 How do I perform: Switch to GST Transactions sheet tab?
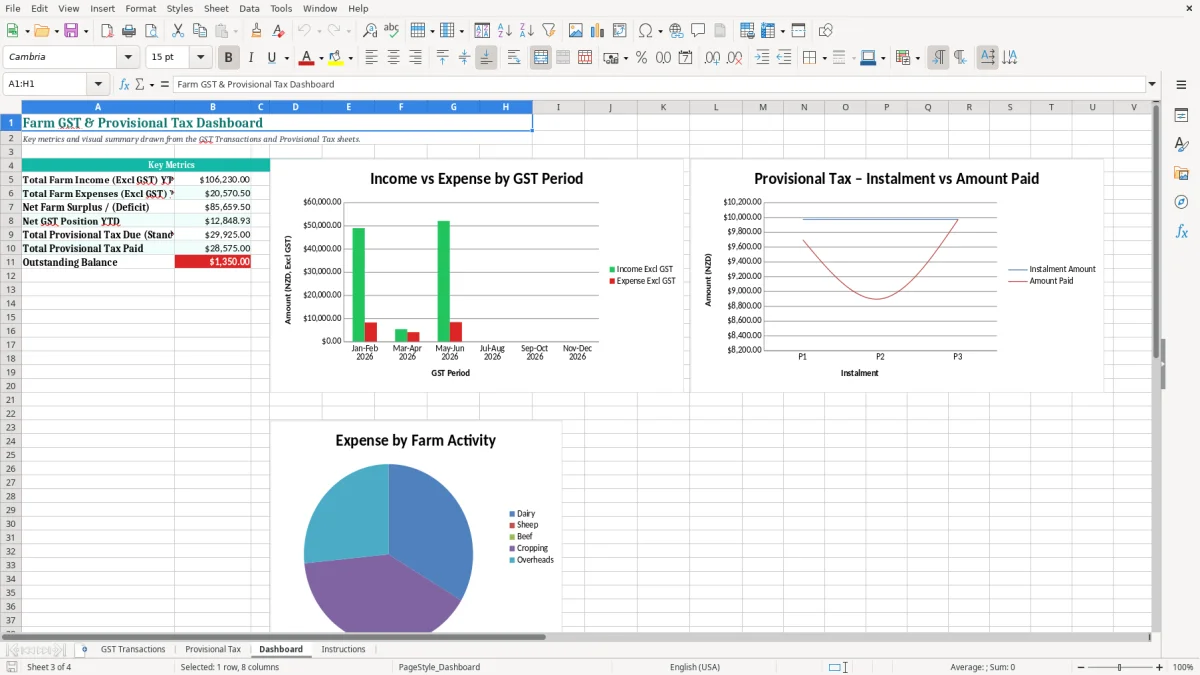(x=133, y=649)
